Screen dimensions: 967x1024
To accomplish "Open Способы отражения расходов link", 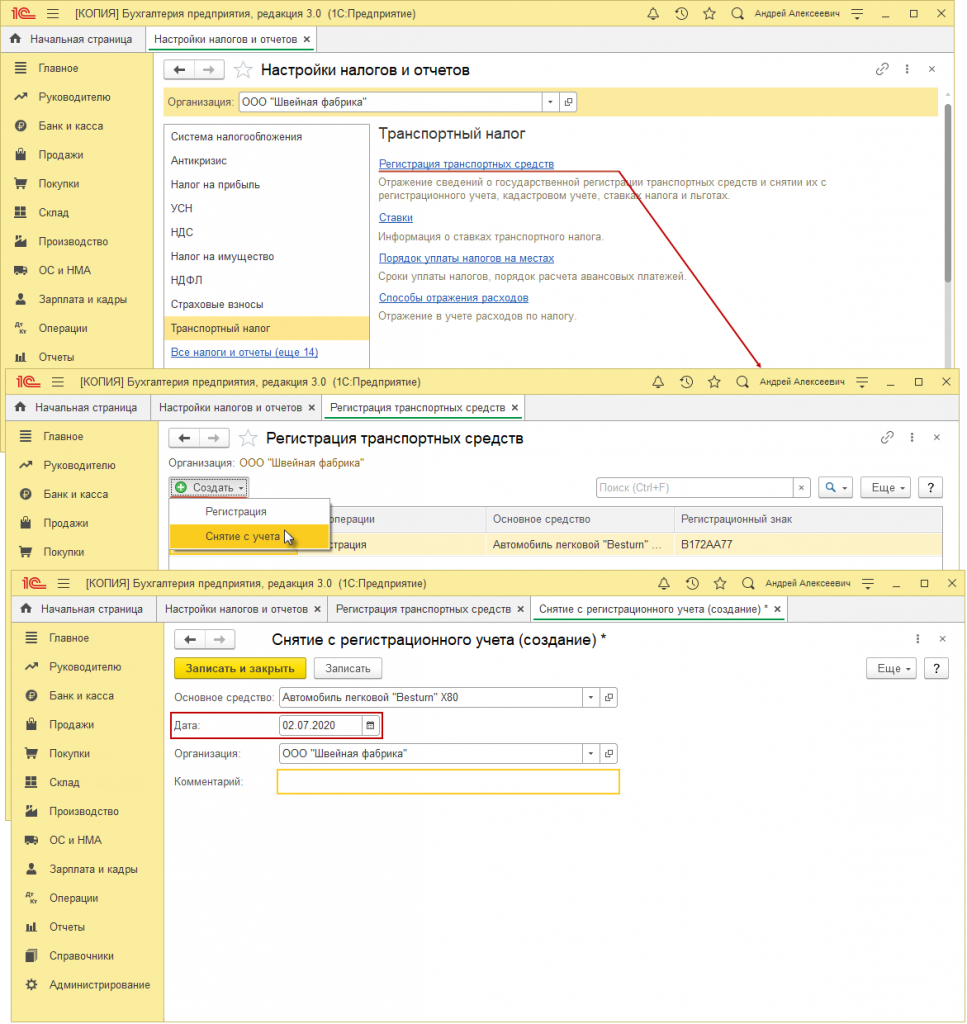I will [454, 298].
